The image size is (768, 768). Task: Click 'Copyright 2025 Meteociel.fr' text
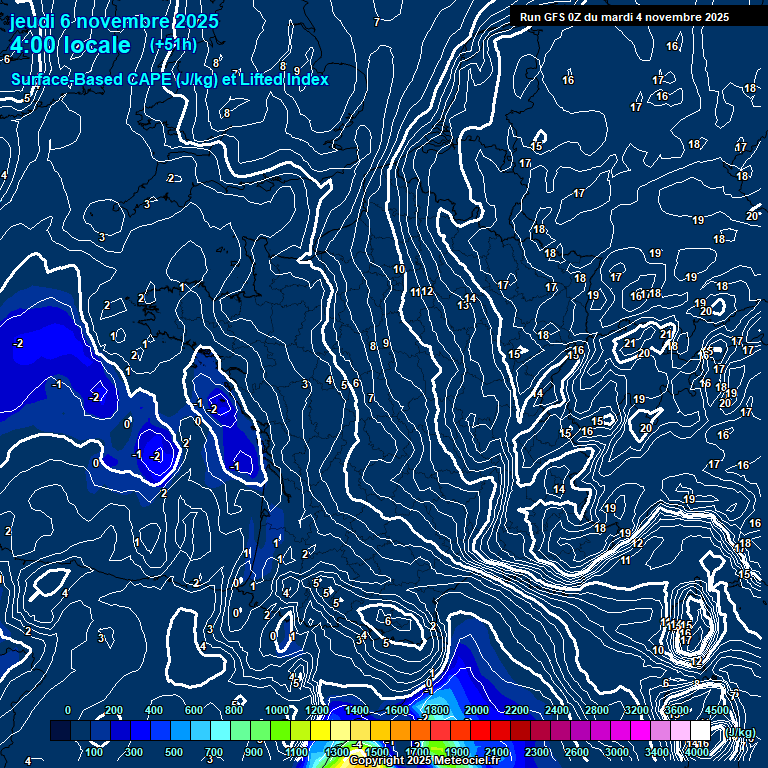pyautogui.click(x=424, y=760)
